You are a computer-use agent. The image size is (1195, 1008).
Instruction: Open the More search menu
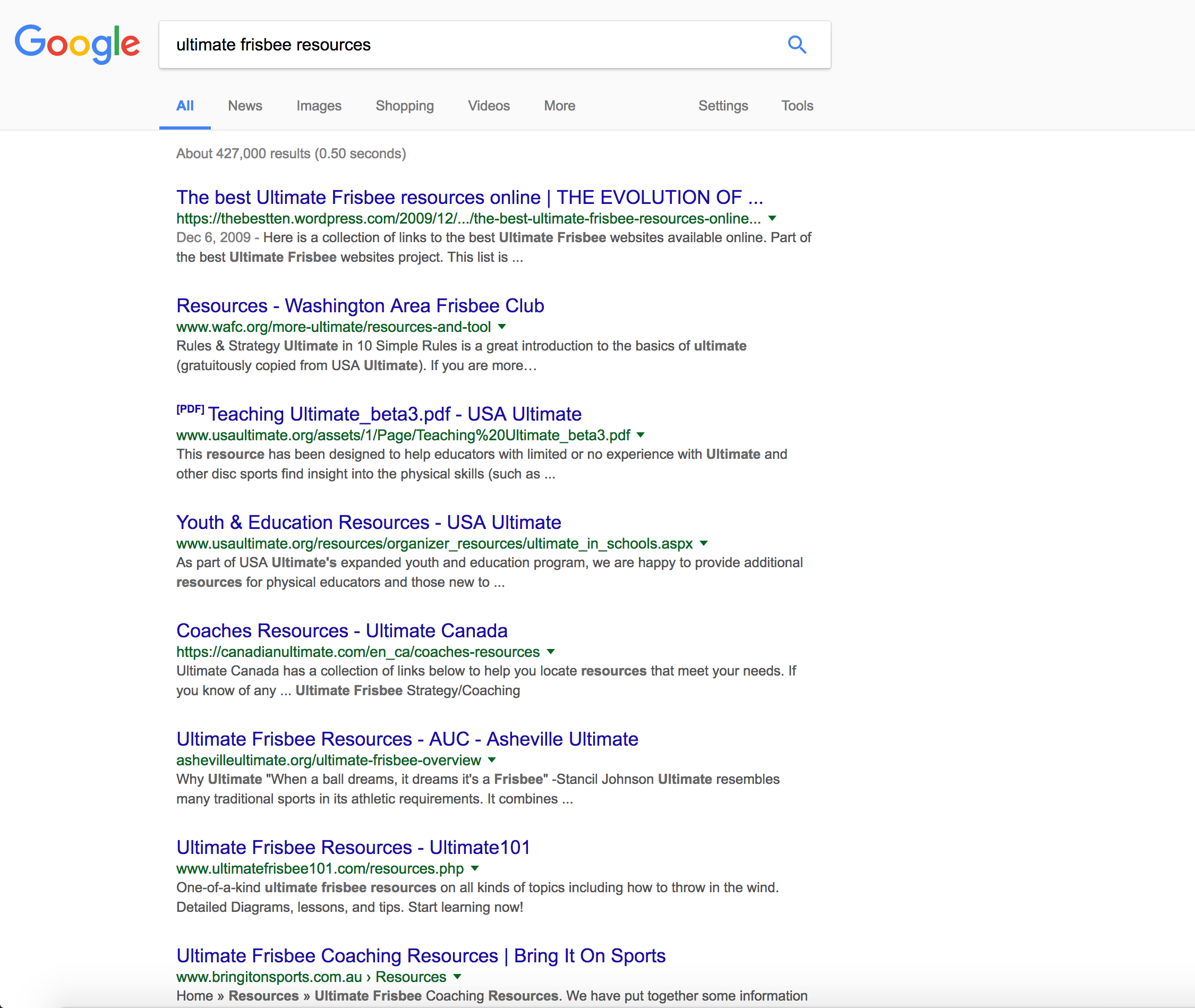559,106
